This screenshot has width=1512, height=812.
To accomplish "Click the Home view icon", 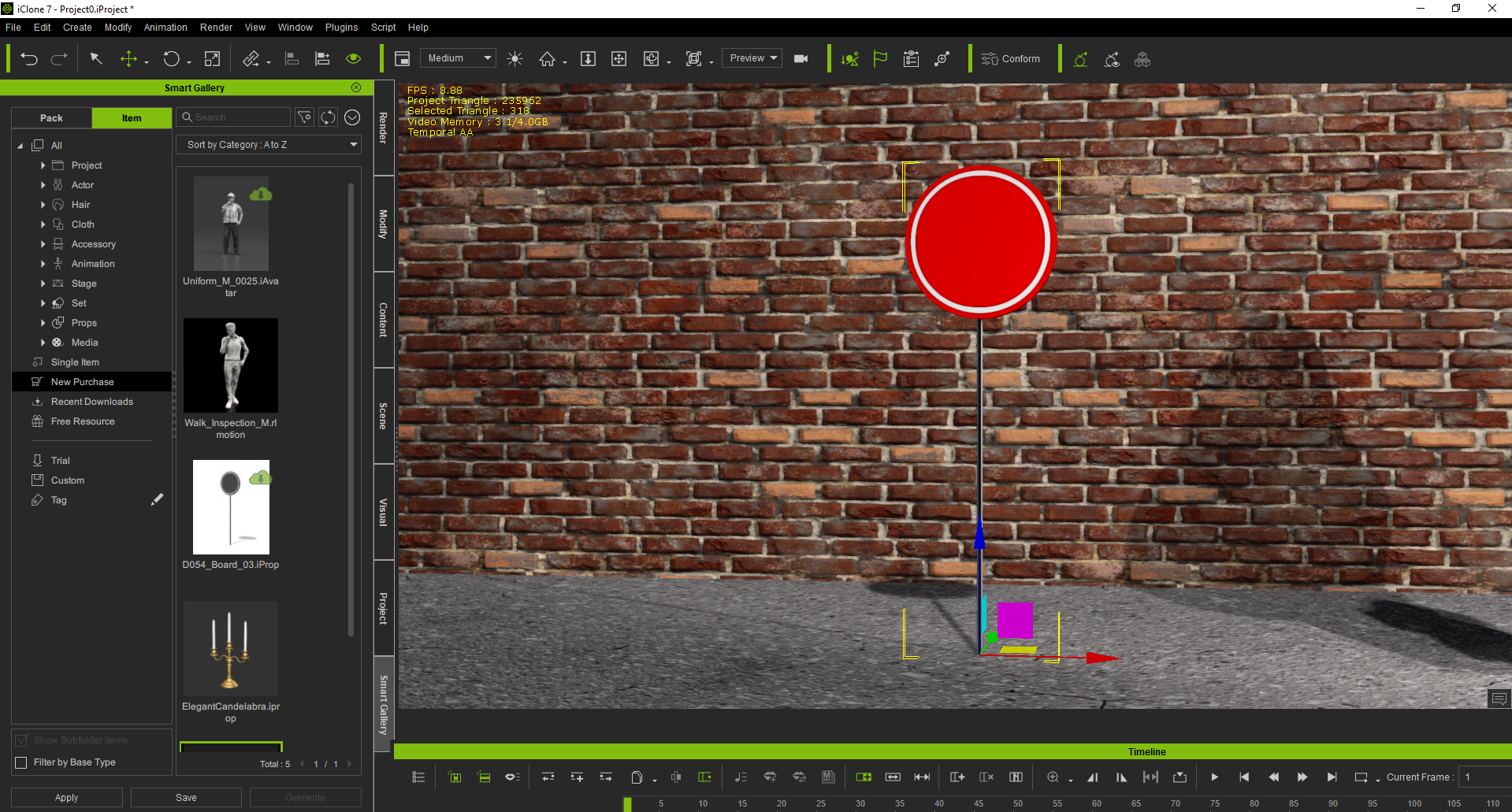I will [x=547, y=59].
